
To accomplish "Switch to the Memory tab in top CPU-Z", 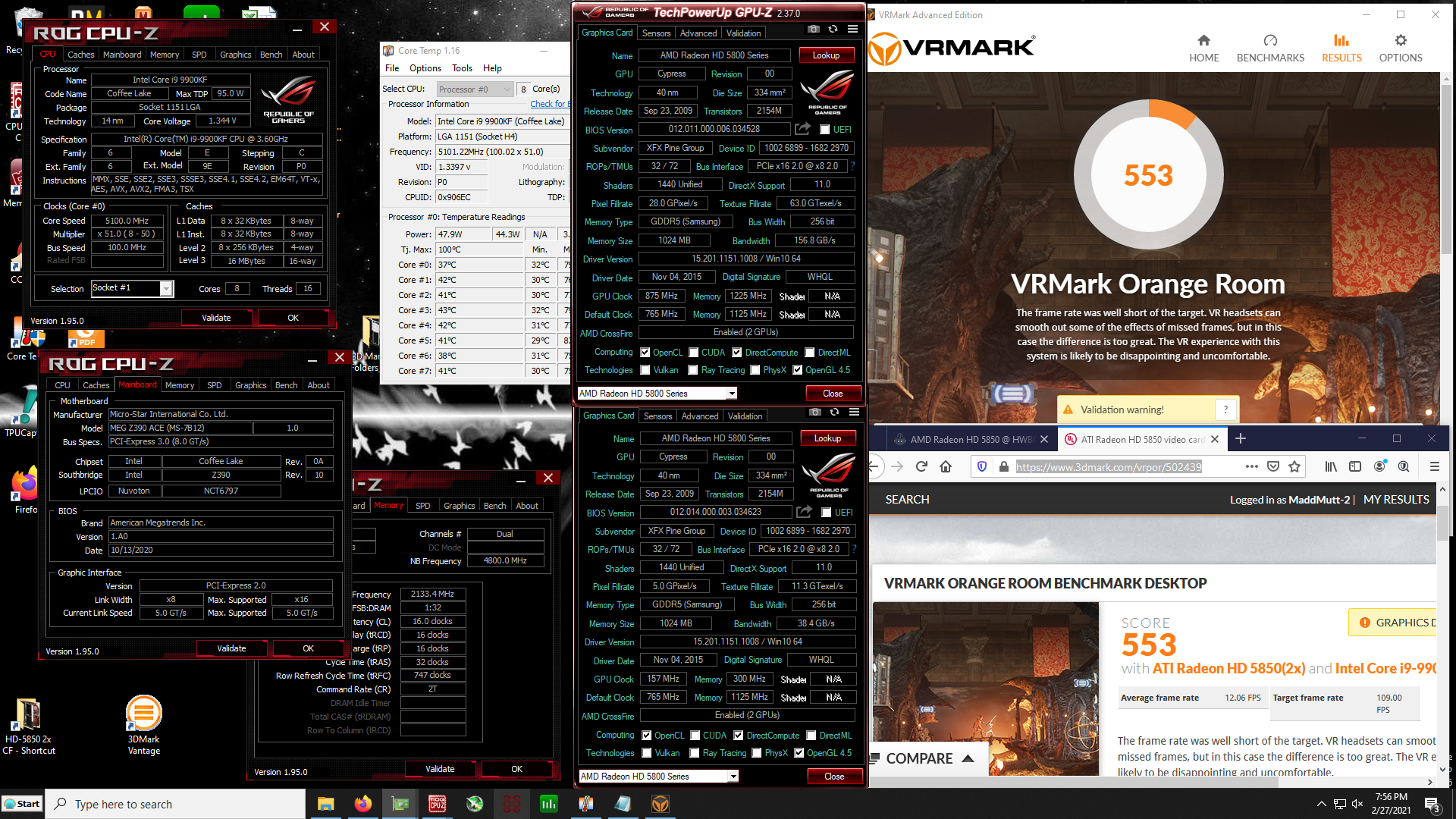I will point(165,55).
